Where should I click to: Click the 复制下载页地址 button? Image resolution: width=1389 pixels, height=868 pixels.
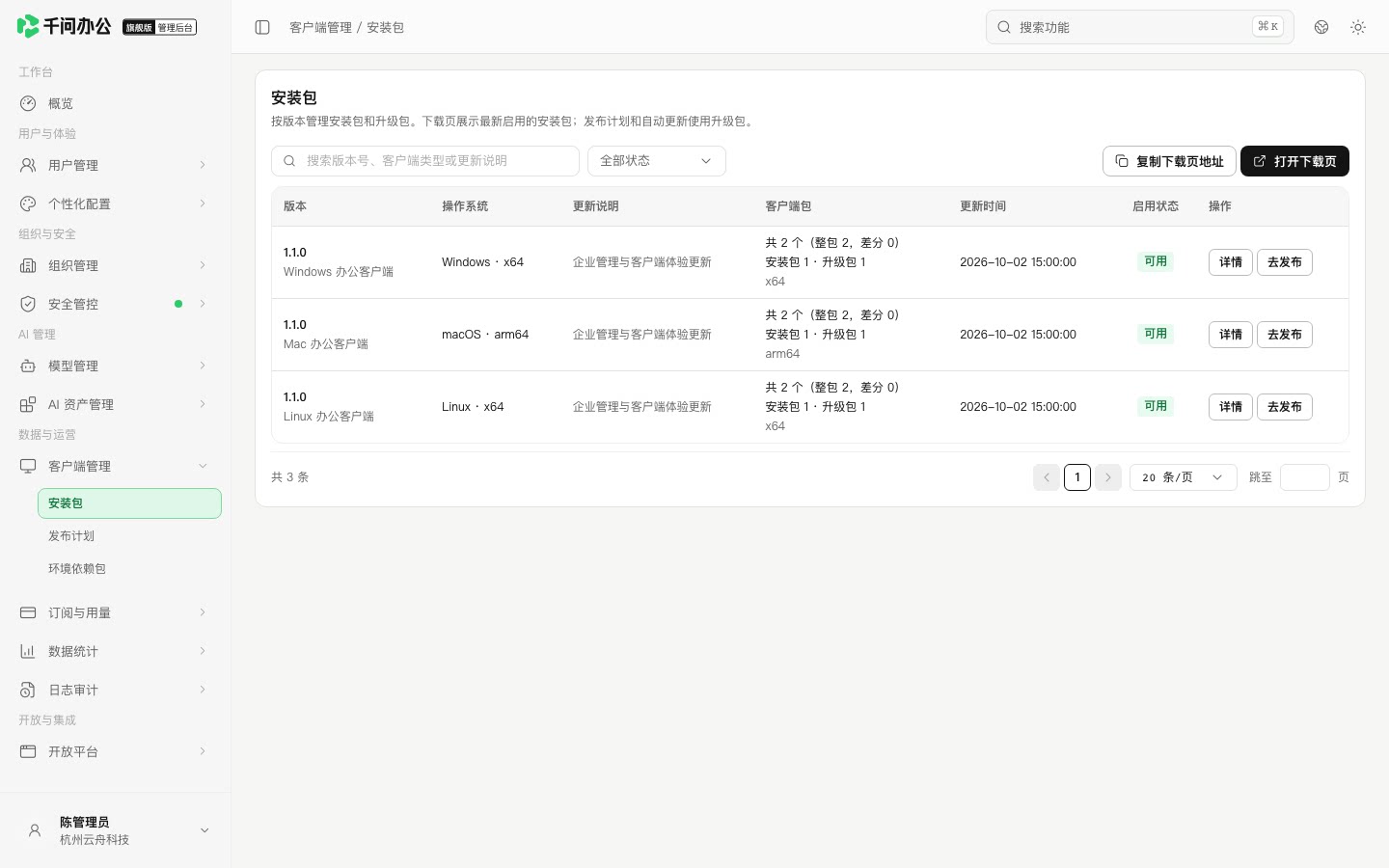(1169, 161)
